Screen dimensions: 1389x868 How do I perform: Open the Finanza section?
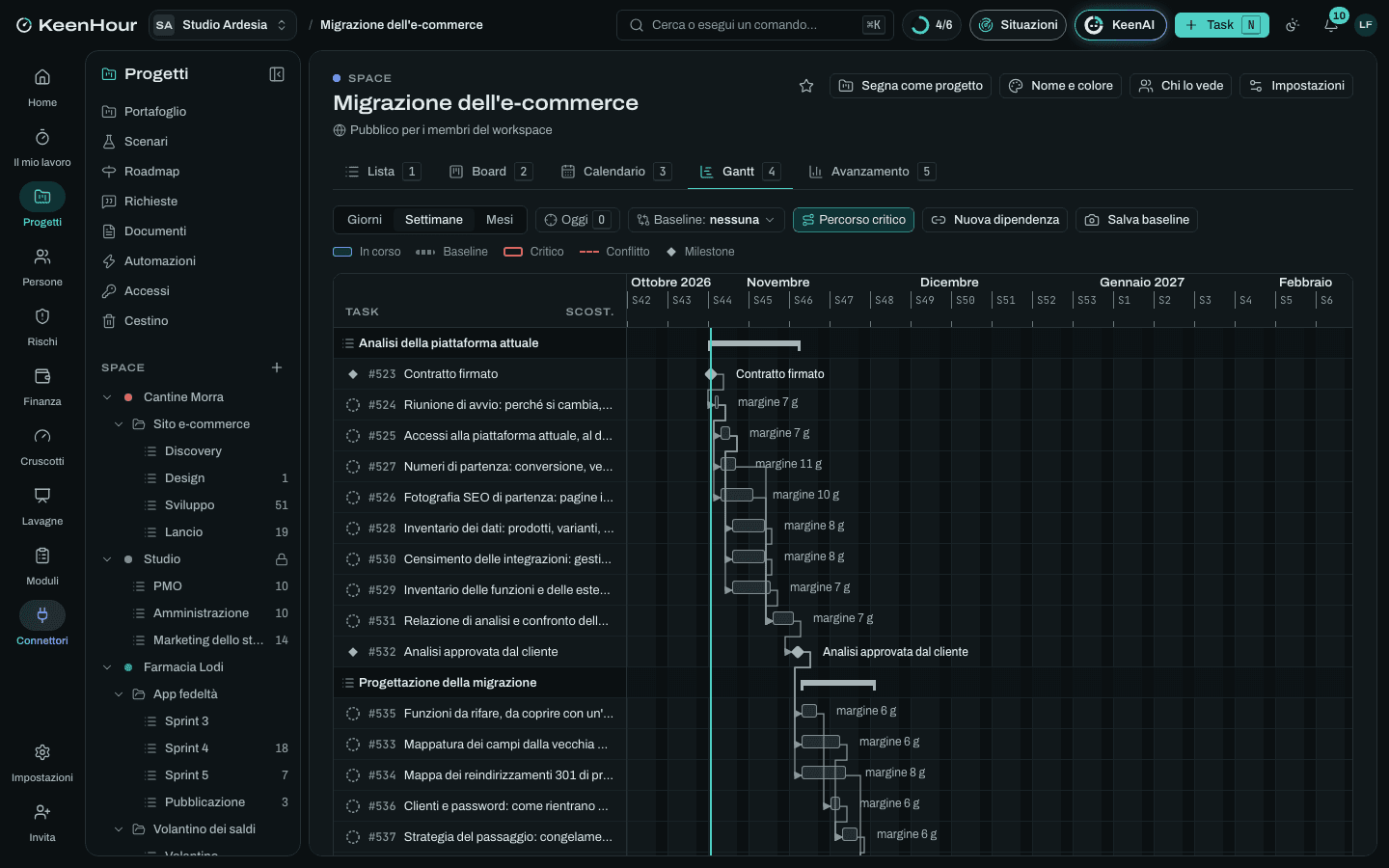[42, 386]
